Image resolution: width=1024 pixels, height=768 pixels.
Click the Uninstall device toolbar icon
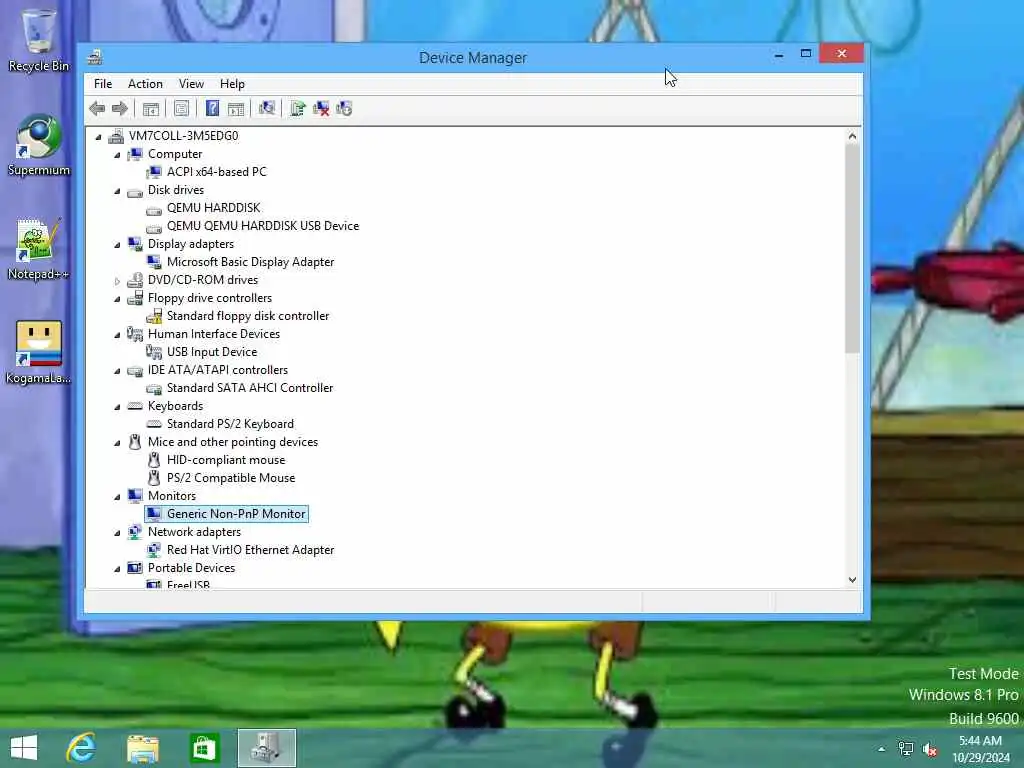(x=321, y=108)
